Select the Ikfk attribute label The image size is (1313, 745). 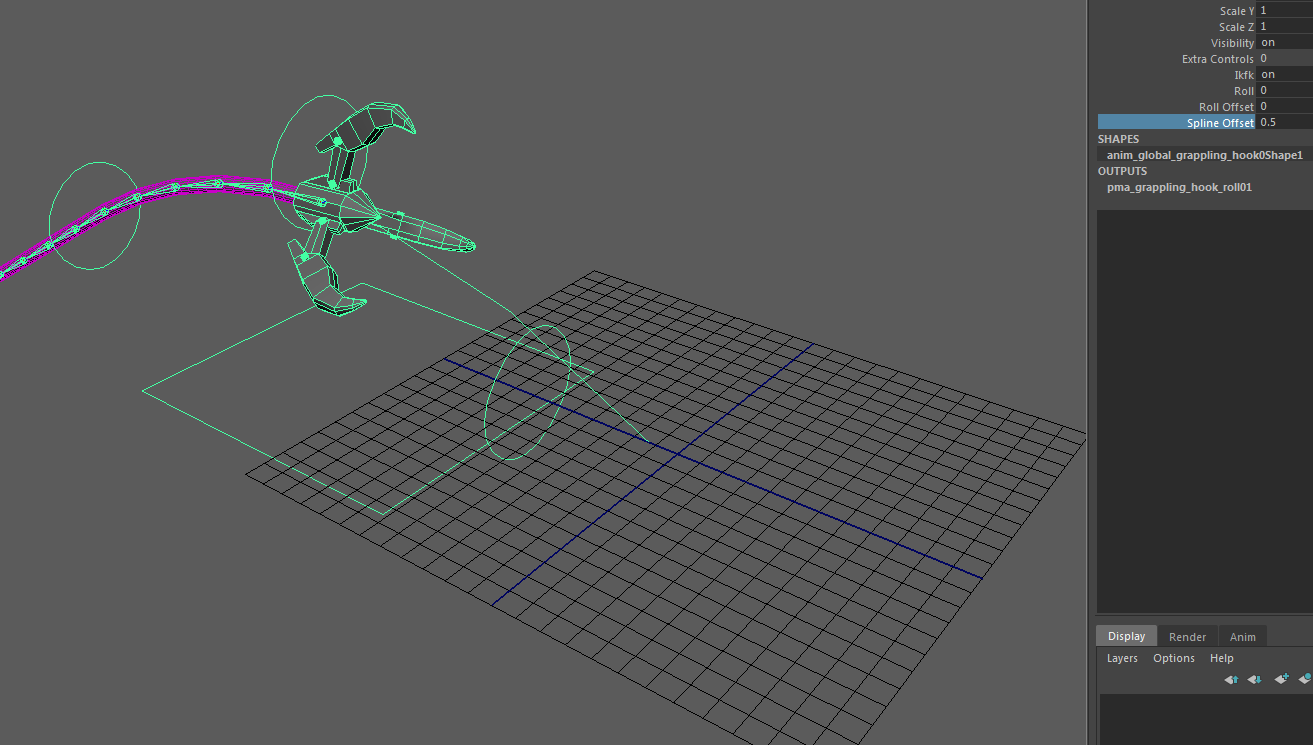click(x=1244, y=75)
